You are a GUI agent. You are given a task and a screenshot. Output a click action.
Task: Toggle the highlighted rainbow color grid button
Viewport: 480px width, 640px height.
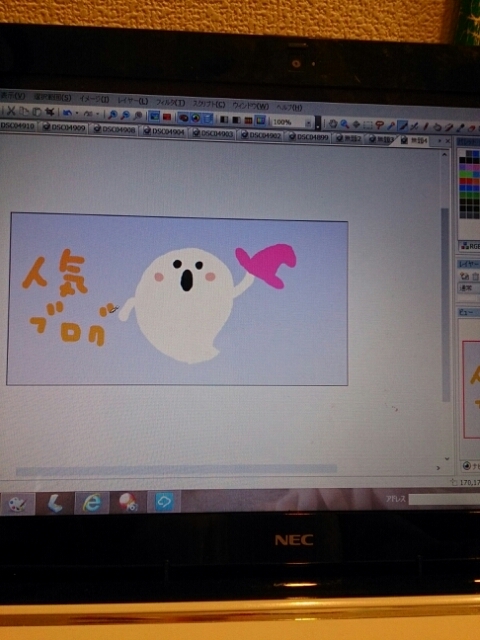(260, 120)
